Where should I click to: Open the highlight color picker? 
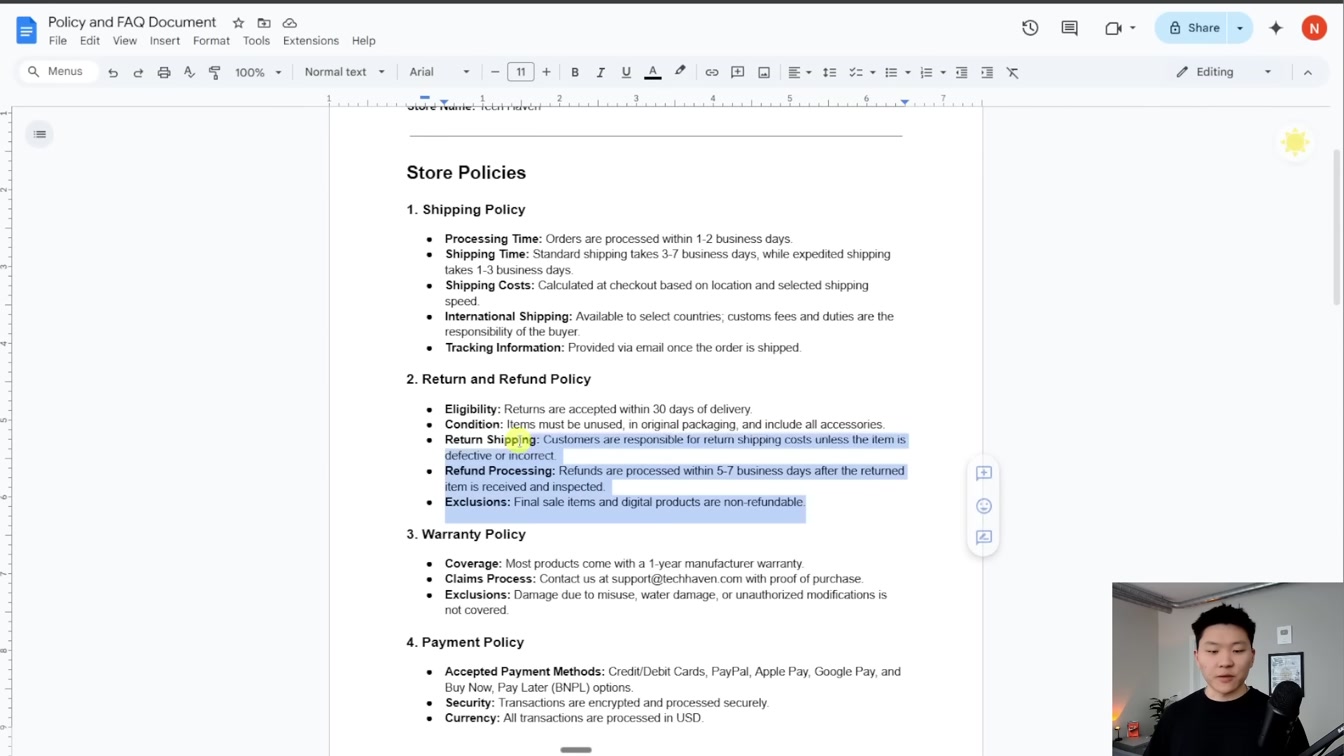[x=680, y=72]
